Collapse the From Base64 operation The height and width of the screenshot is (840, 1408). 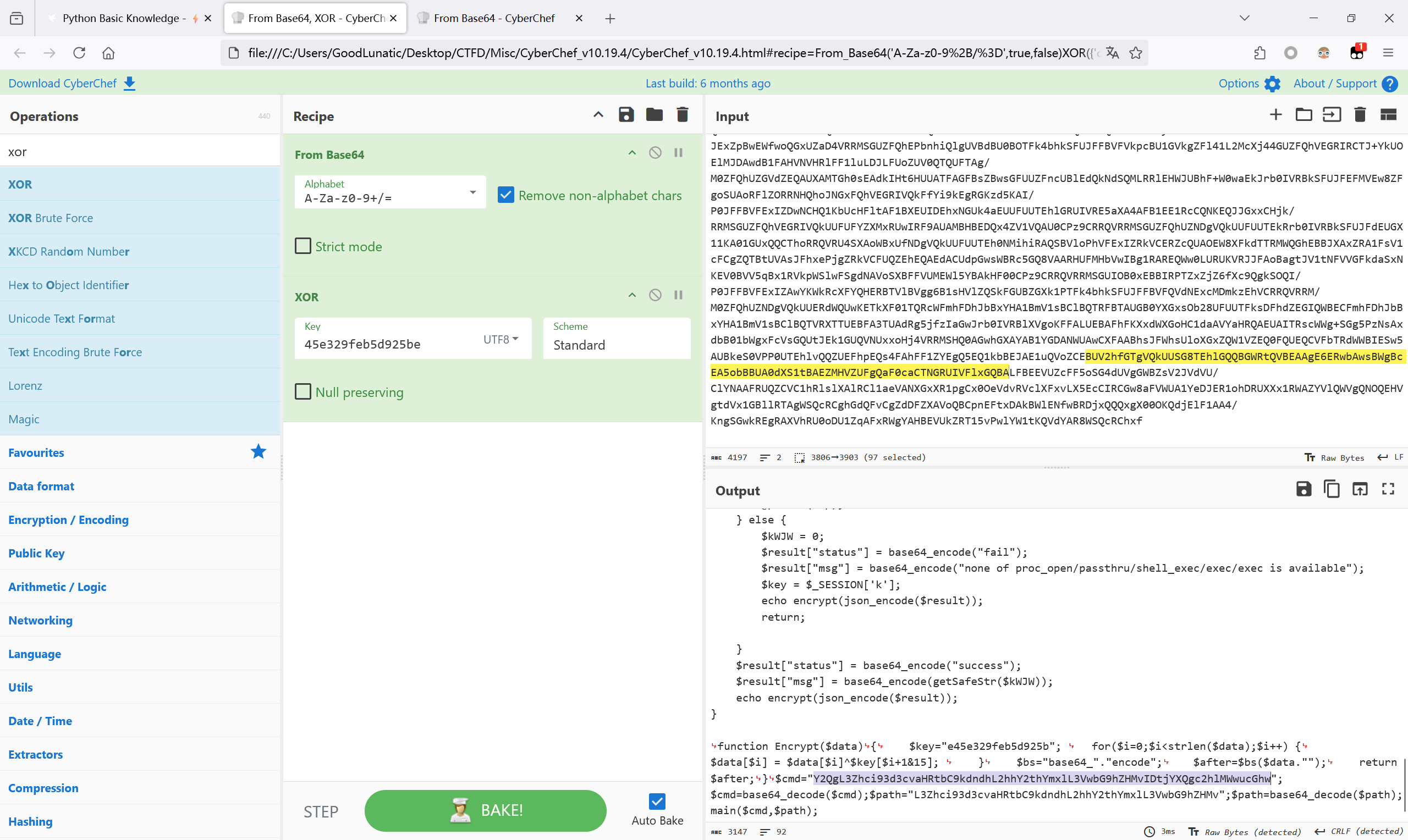(x=632, y=153)
